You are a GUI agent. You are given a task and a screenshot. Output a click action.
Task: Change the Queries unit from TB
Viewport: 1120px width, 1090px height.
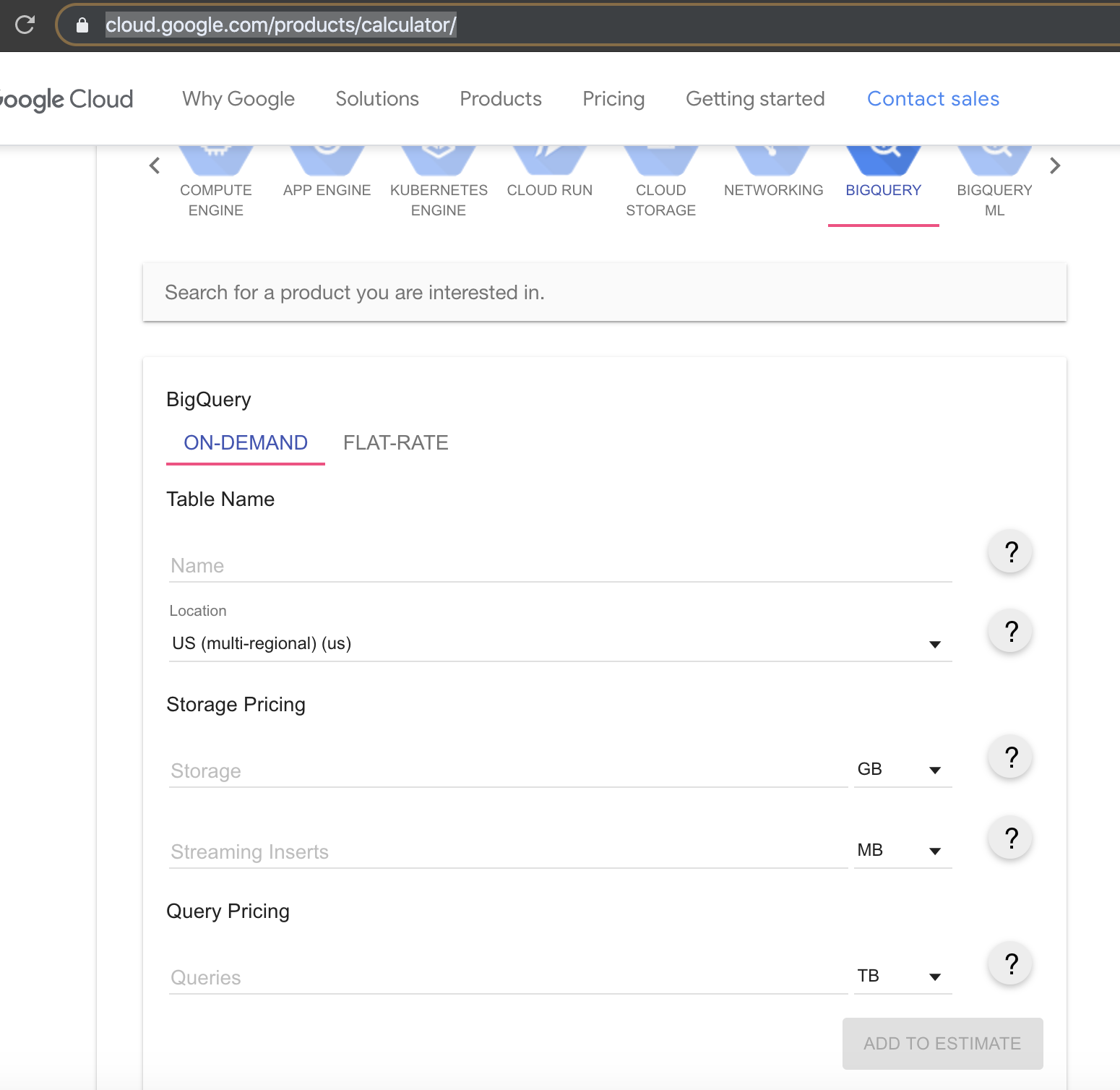point(903,976)
